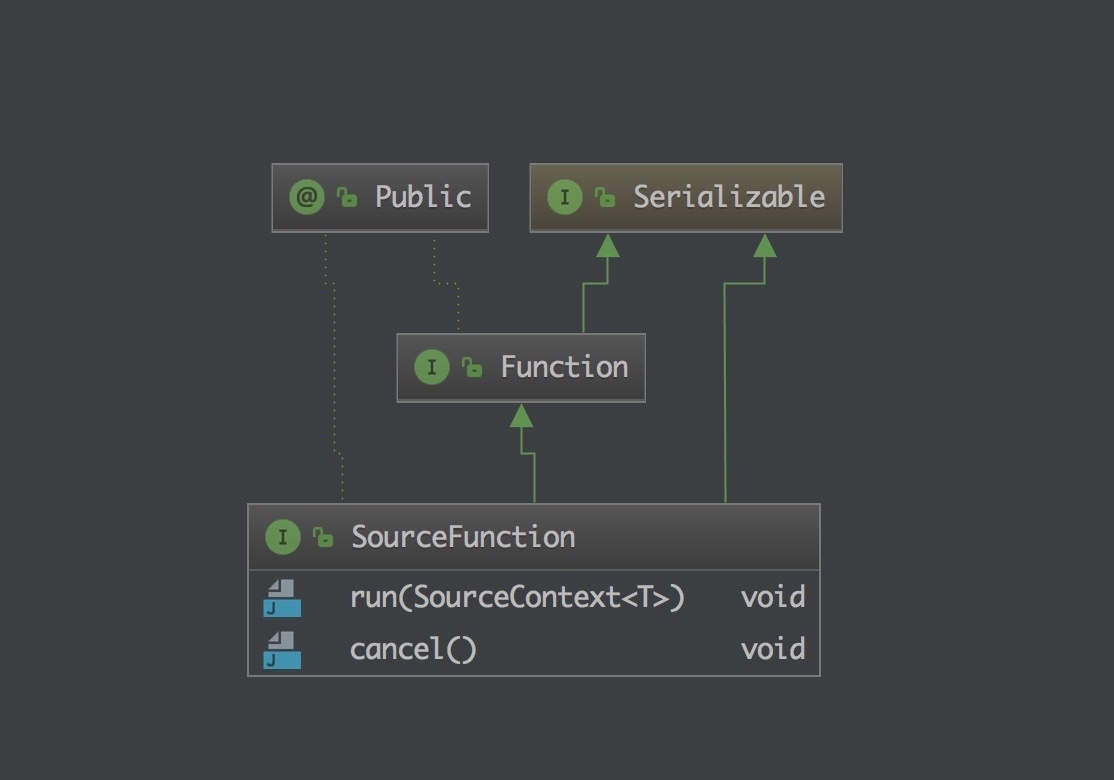Click the void return type of cancel()
This screenshot has width=1114, height=780.
[x=773, y=649]
